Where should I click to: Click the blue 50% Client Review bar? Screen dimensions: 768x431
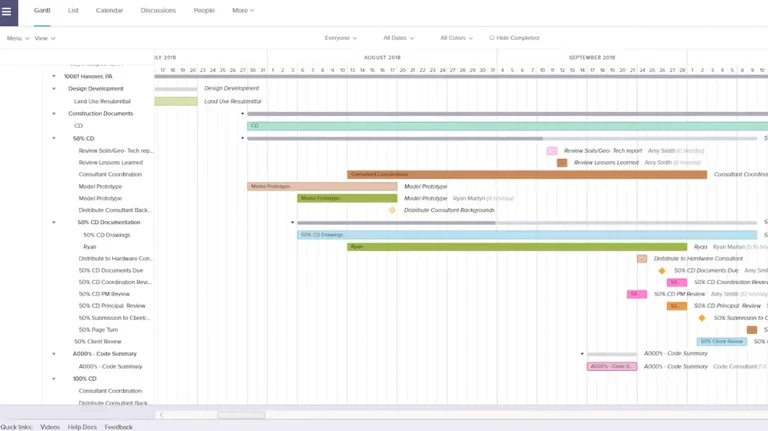(722, 341)
